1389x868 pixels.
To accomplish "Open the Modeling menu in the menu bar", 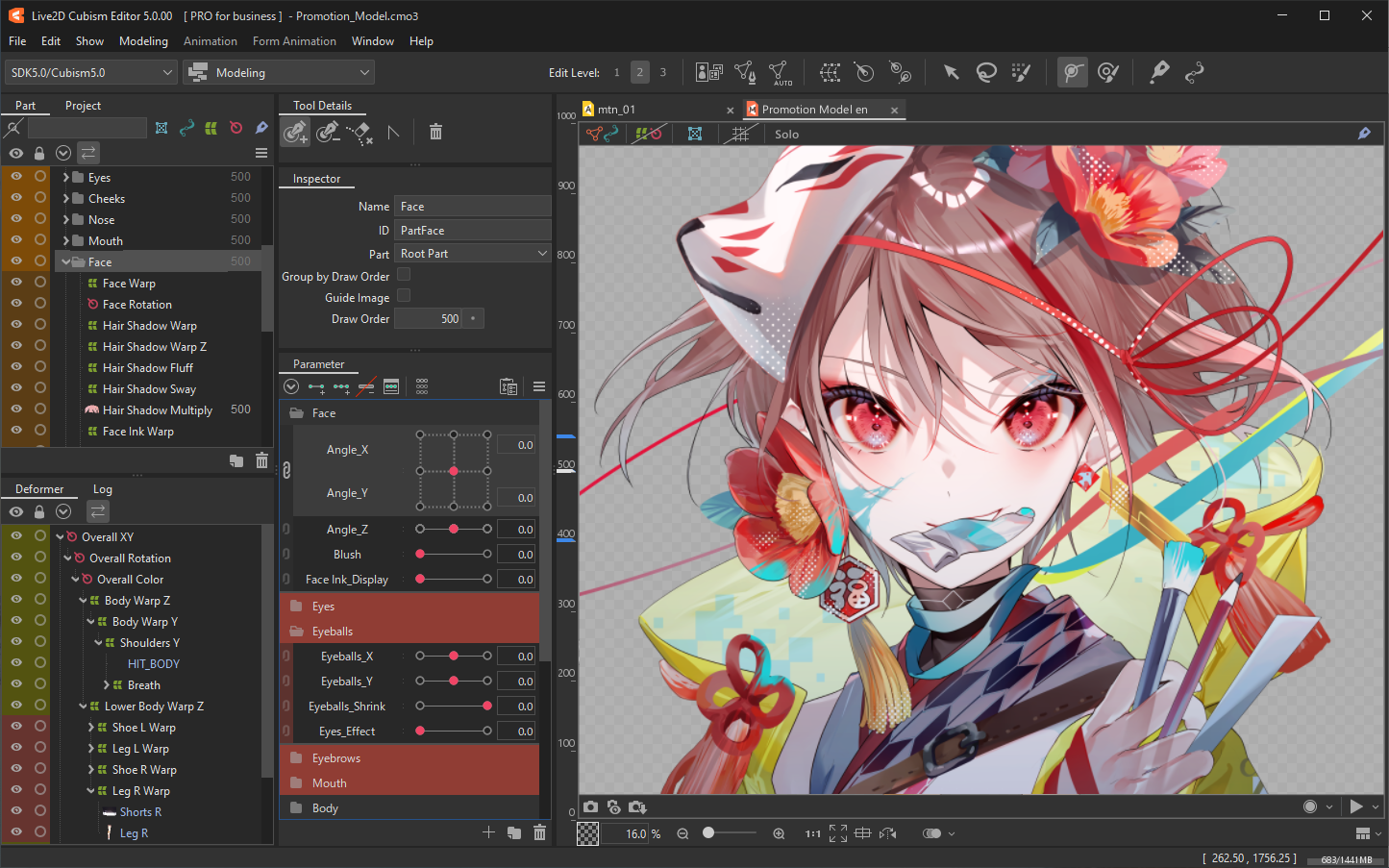I will [x=142, y=40].
